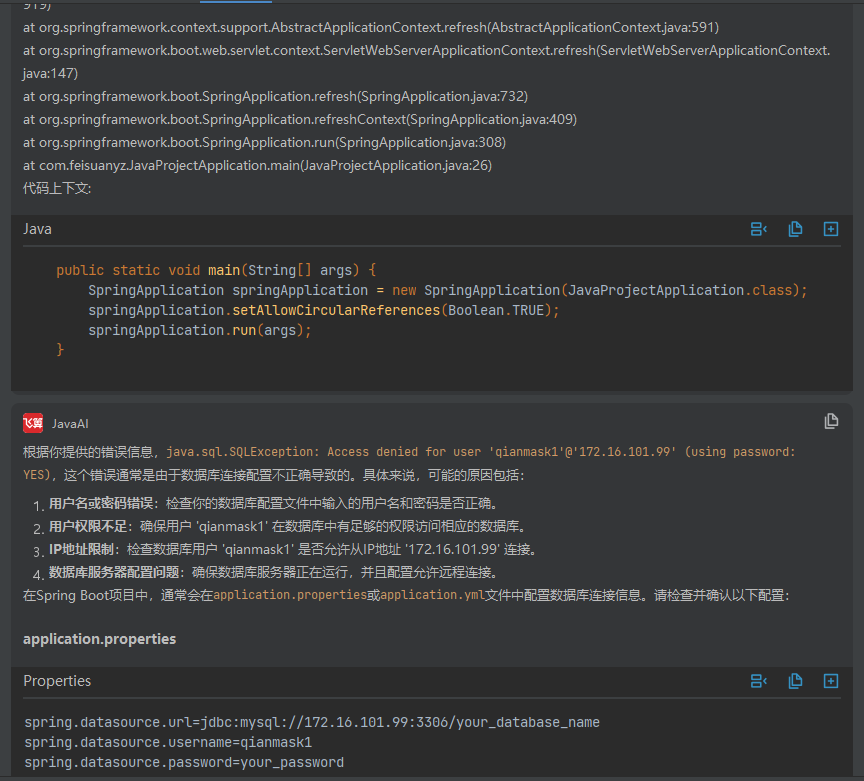This screenshot has width=864, height=781.
Task: Click the insert-at-cursor icon in Java code block
Action: pos(758,229)
